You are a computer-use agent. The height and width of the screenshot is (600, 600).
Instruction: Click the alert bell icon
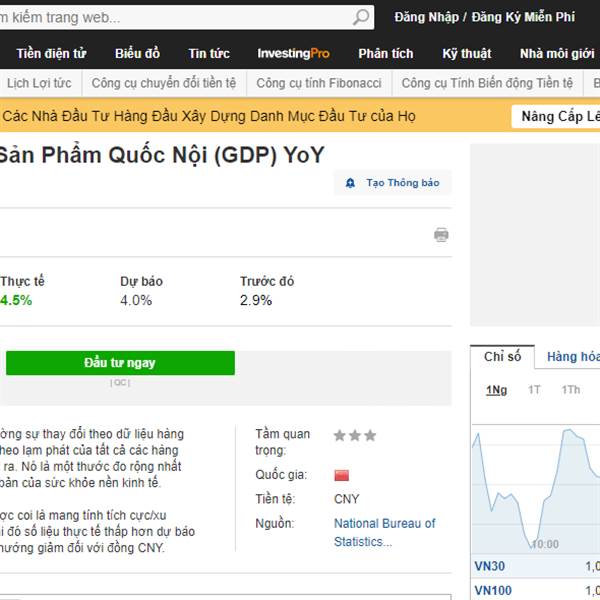tap(350, 183)
